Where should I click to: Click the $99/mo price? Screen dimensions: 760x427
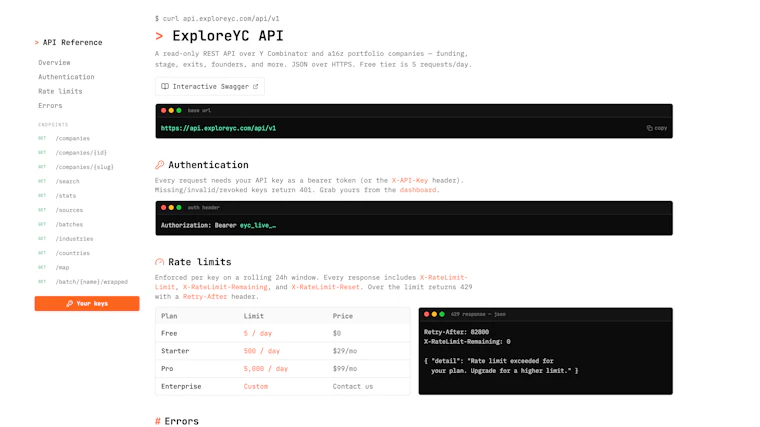tap(345, 369)
